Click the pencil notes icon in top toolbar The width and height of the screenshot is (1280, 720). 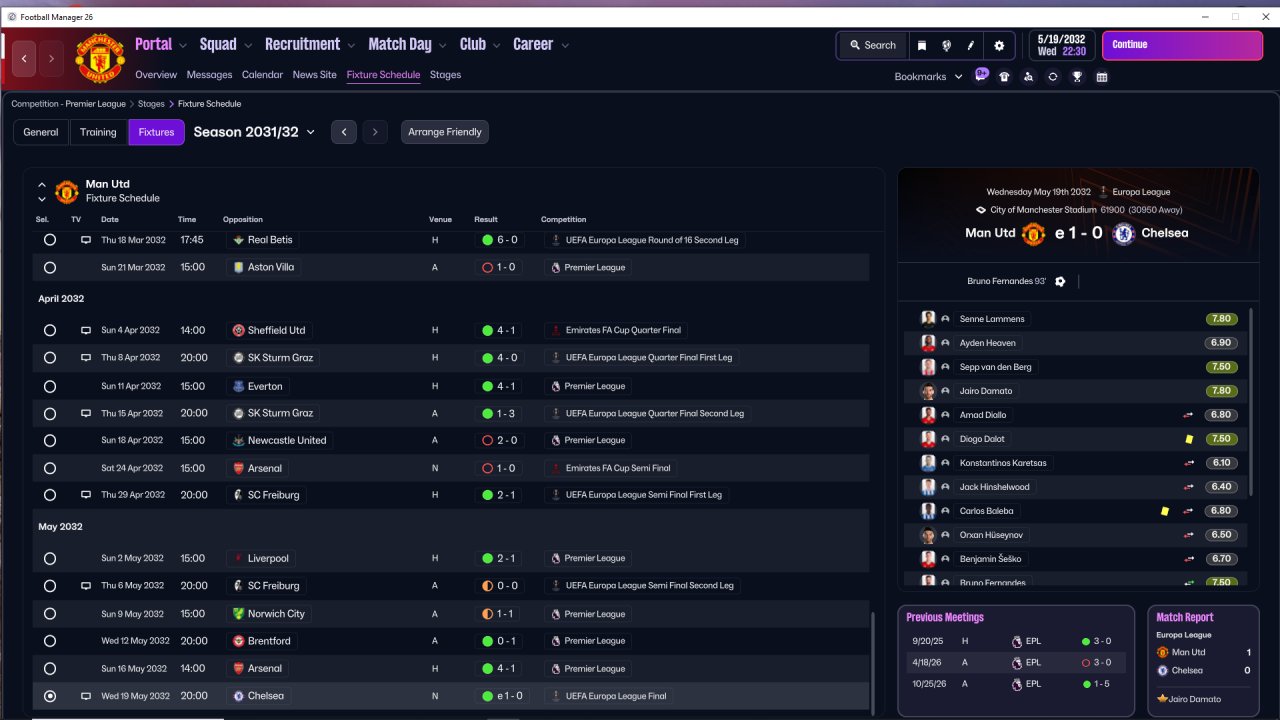[x=970, y=45]
